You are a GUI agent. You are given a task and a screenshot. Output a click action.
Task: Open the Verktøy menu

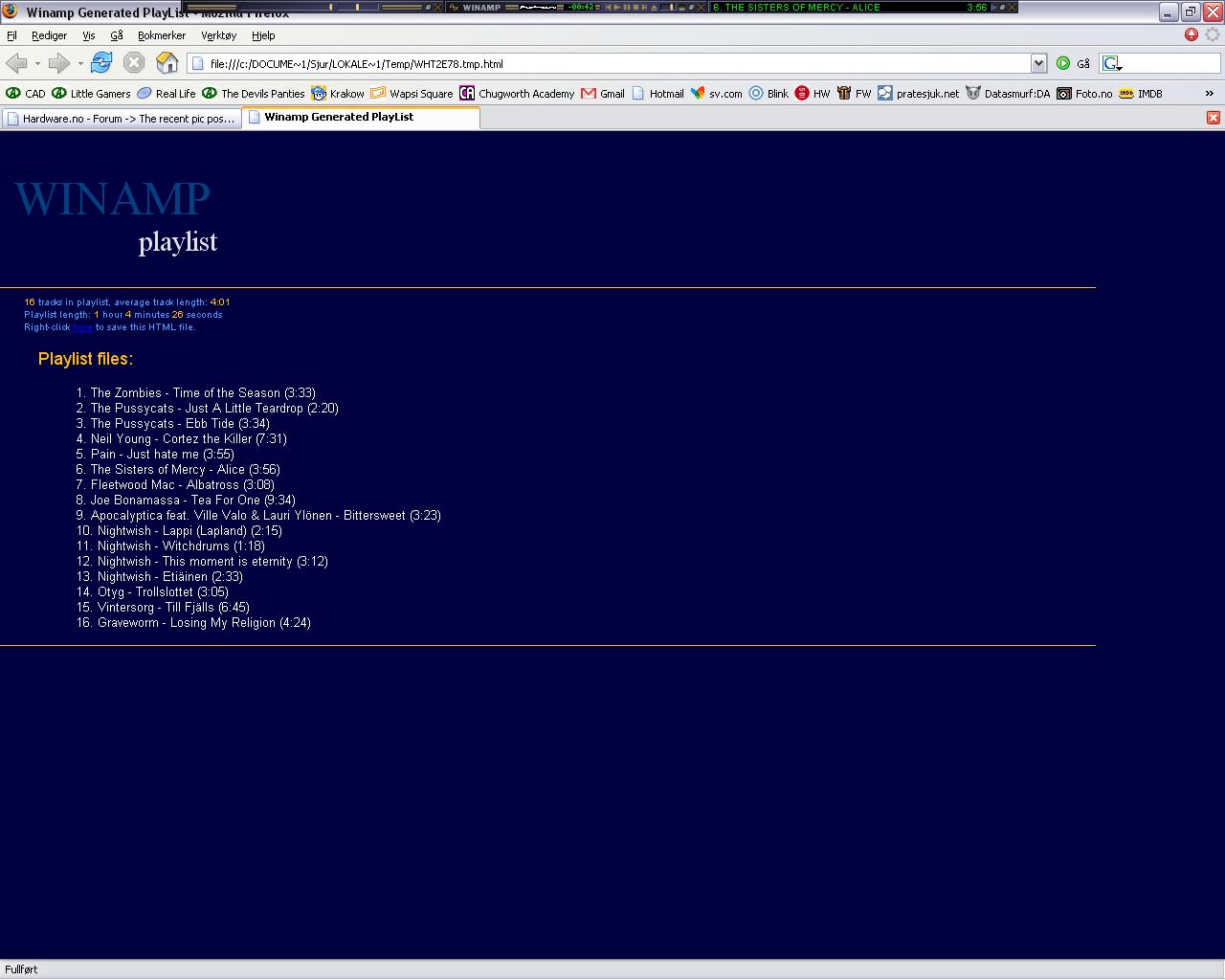pos(218,35)
